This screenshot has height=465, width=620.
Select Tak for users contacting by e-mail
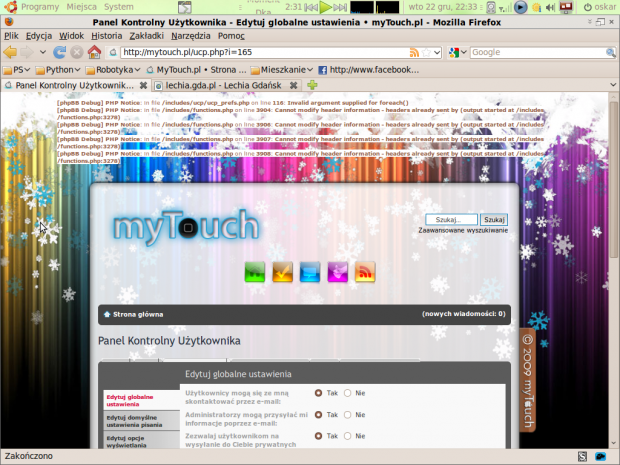point(318,393)
